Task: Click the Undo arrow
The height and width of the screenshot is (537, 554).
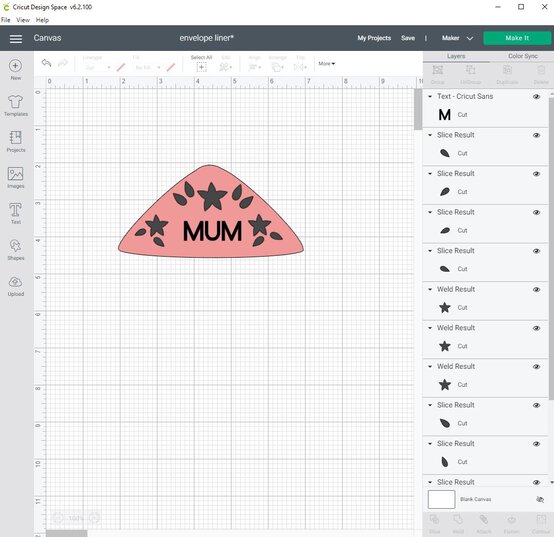Action: pos(47,63)
